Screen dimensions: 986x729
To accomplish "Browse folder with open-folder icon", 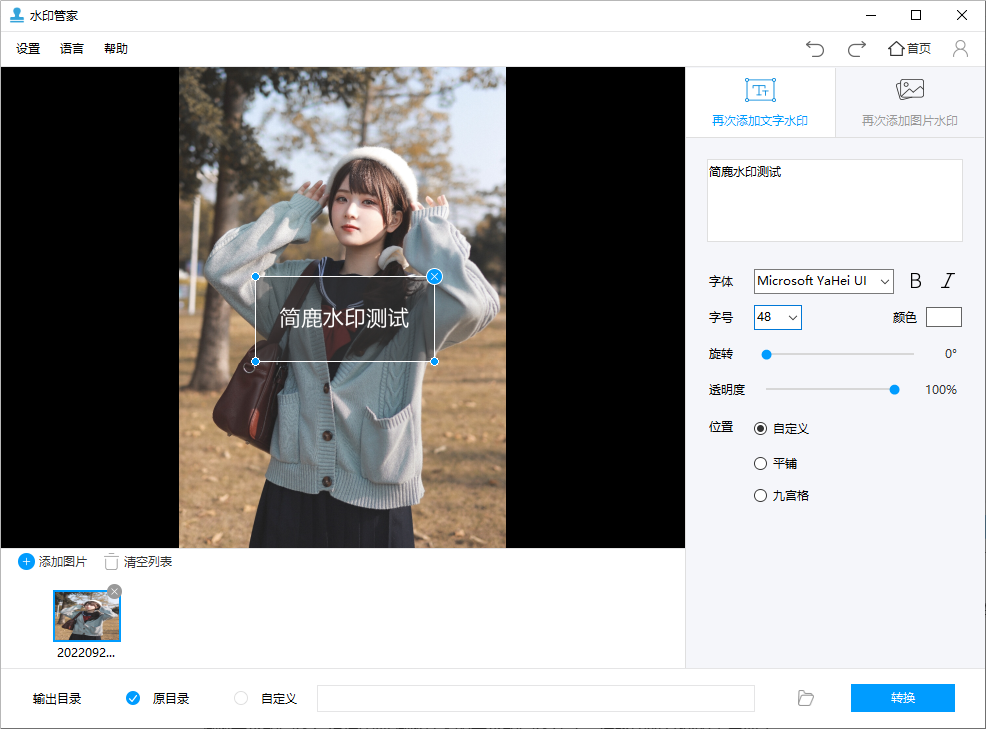I will (x=806, y=698).
